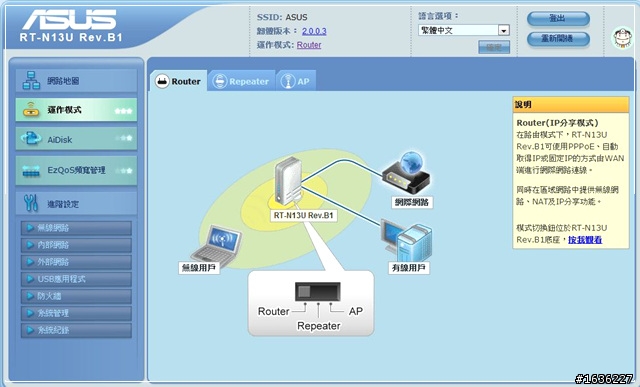Expand the 外部網路 submenu

coord(76,262)
